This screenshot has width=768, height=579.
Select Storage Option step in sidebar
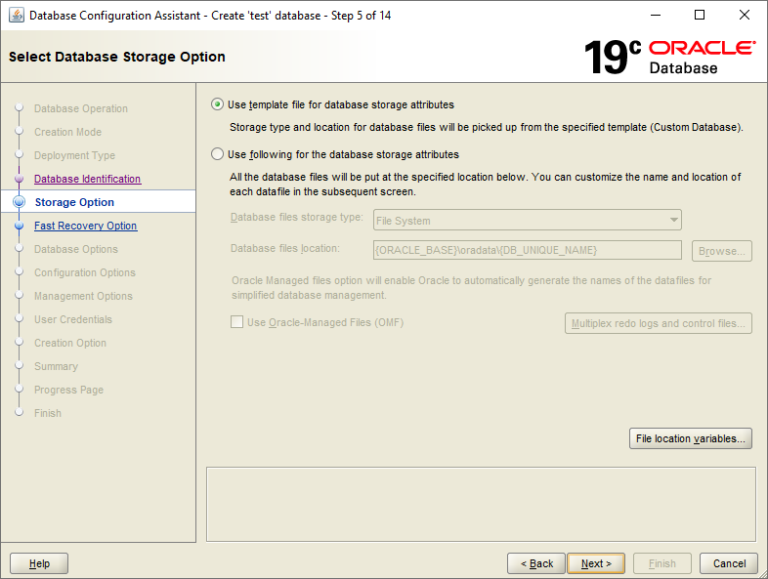tap(74, 202)
